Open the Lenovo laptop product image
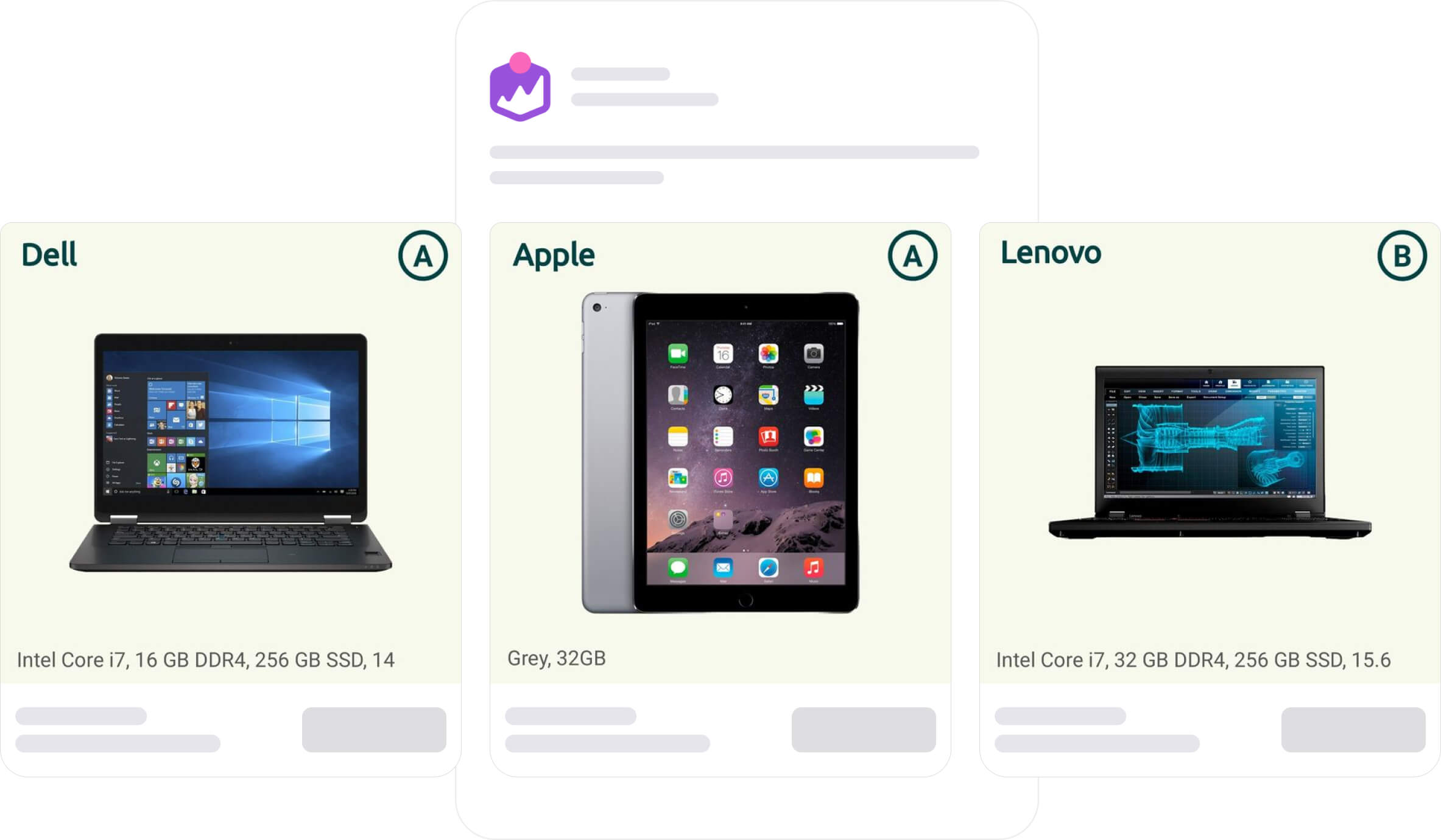Screen dimensions: 1441x840 click(x=1210, y=452)
